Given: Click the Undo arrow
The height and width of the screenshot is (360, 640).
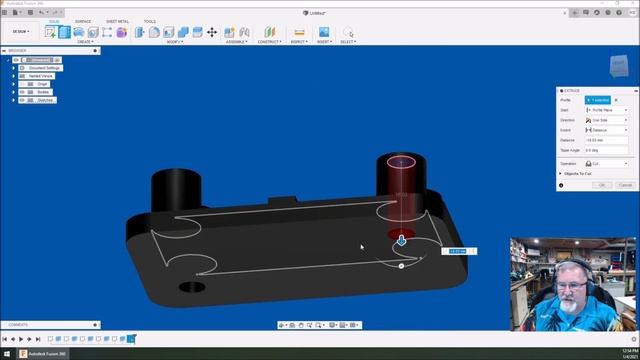Looking at the screenshot, I should pyautogui.click(x=41, y=13).
